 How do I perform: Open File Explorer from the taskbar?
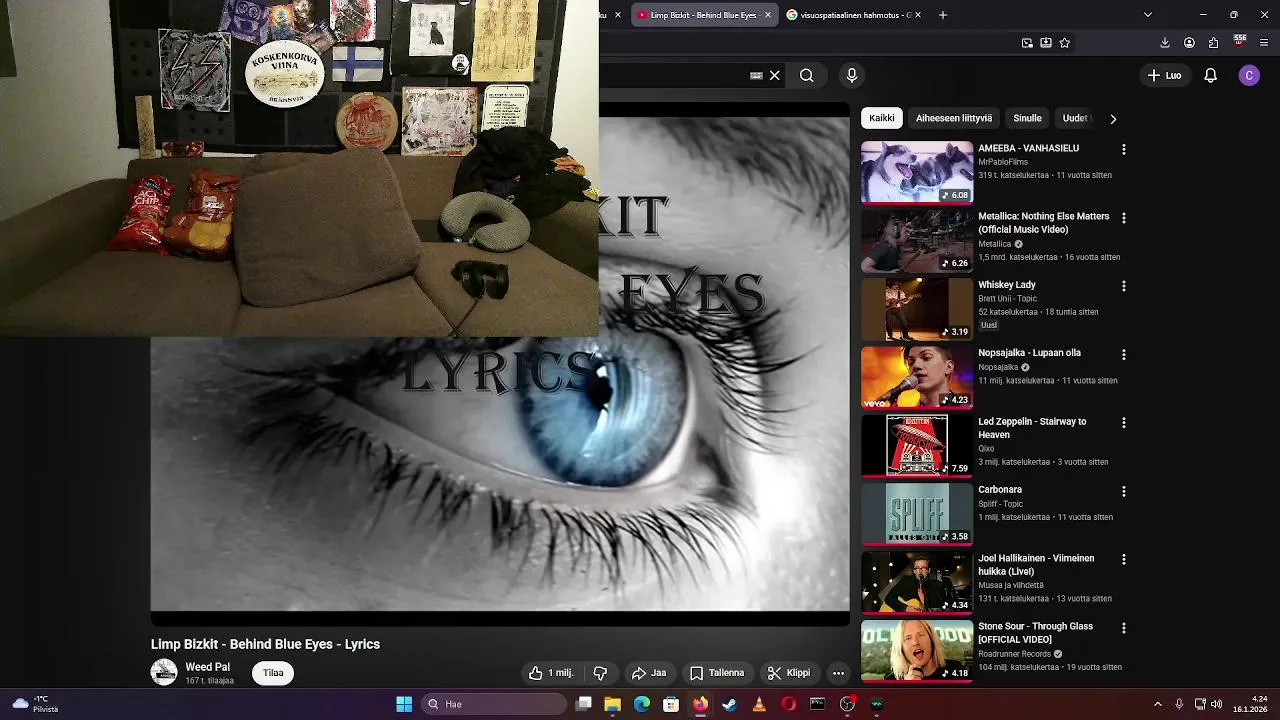tap(612, 704)
